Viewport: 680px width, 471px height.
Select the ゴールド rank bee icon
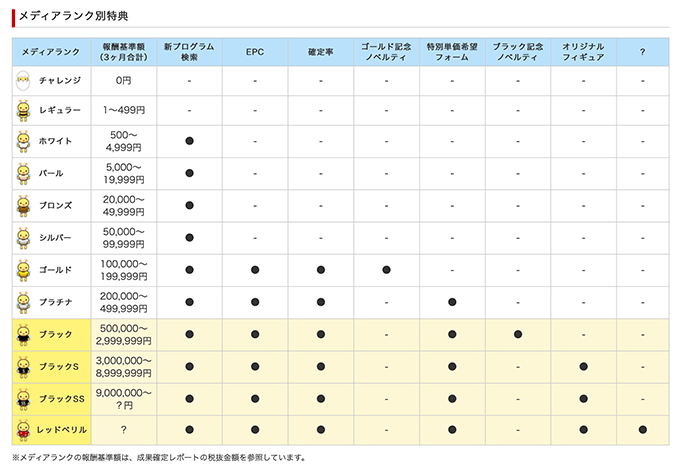tap(23, 270)
